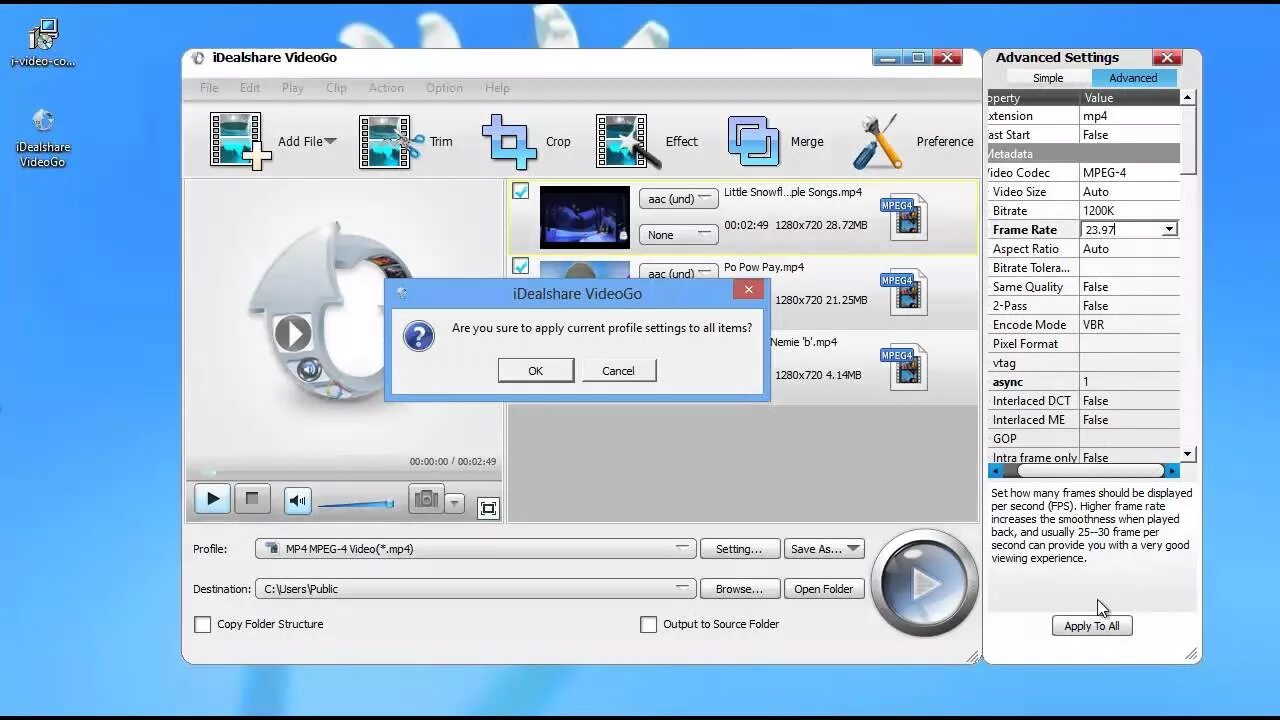1280x720 pixels.
Task: Open the Effect tool
Action: (628, 141)
